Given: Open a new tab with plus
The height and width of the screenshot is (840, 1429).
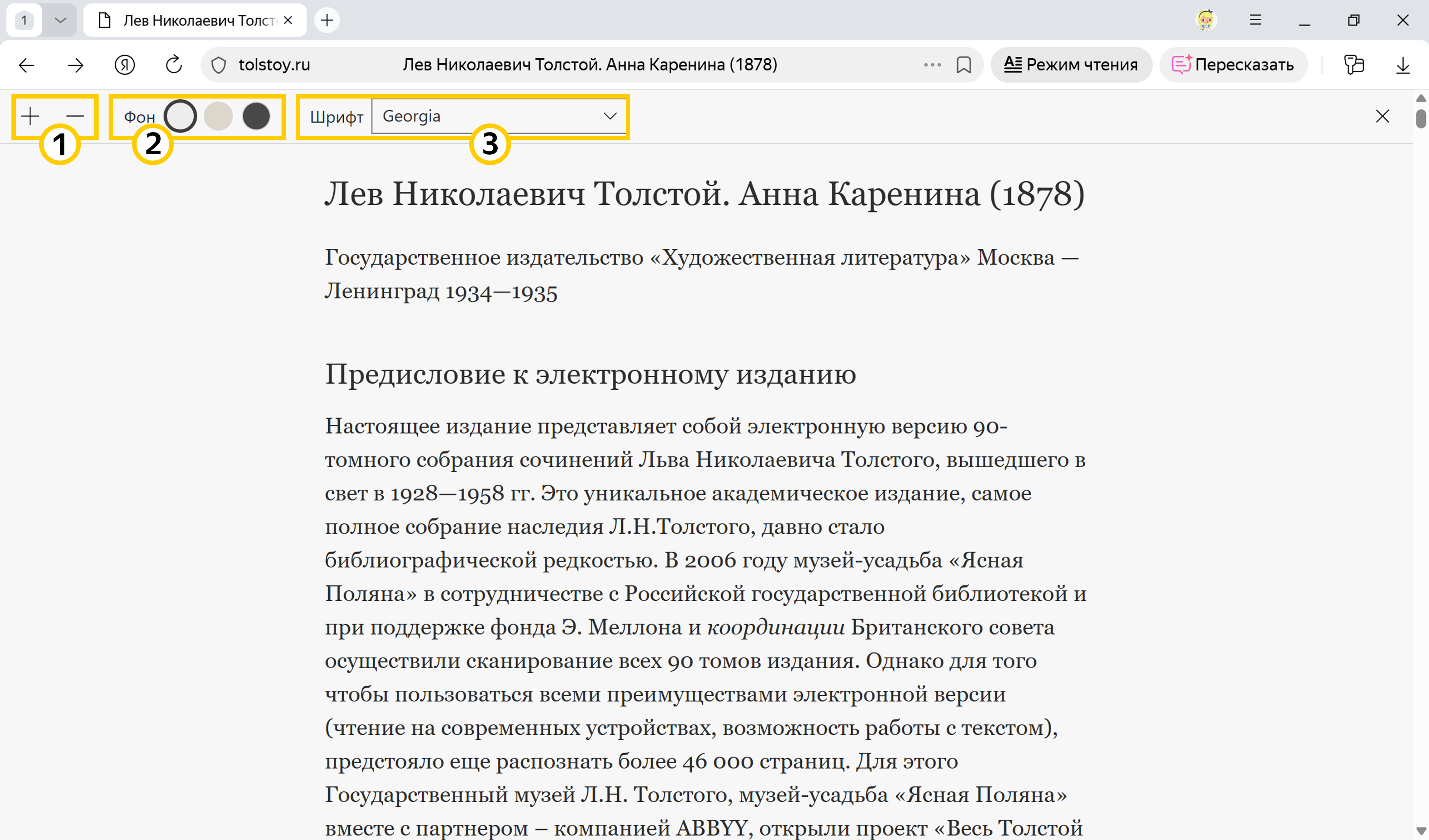Looking at the screenshot, I should click(x=327, y=20).
